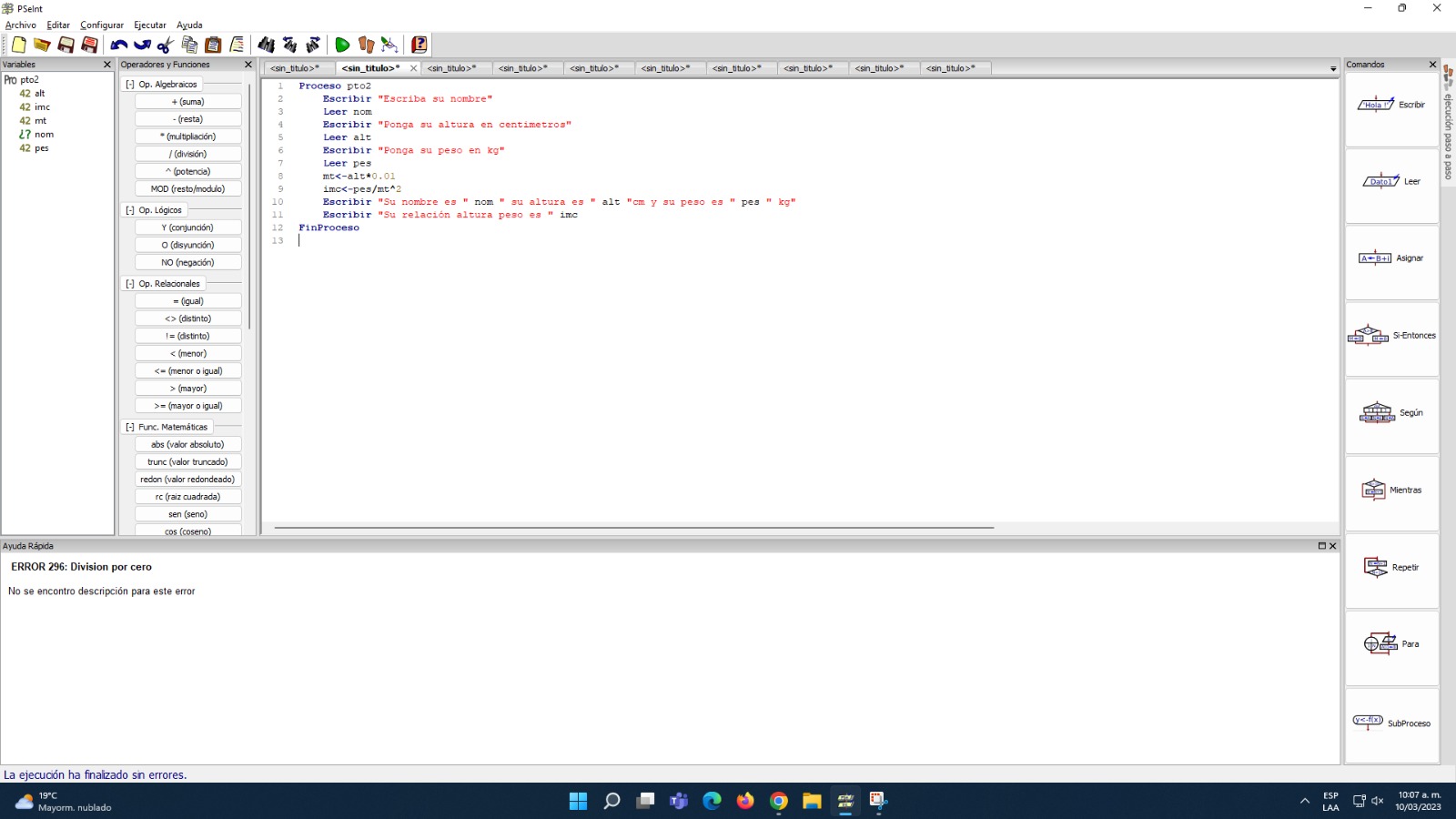The height and width of the screenshot is (819, 1456).
Task: Close the Ayuda Rápida panel
Action: tap(1333, 546)
